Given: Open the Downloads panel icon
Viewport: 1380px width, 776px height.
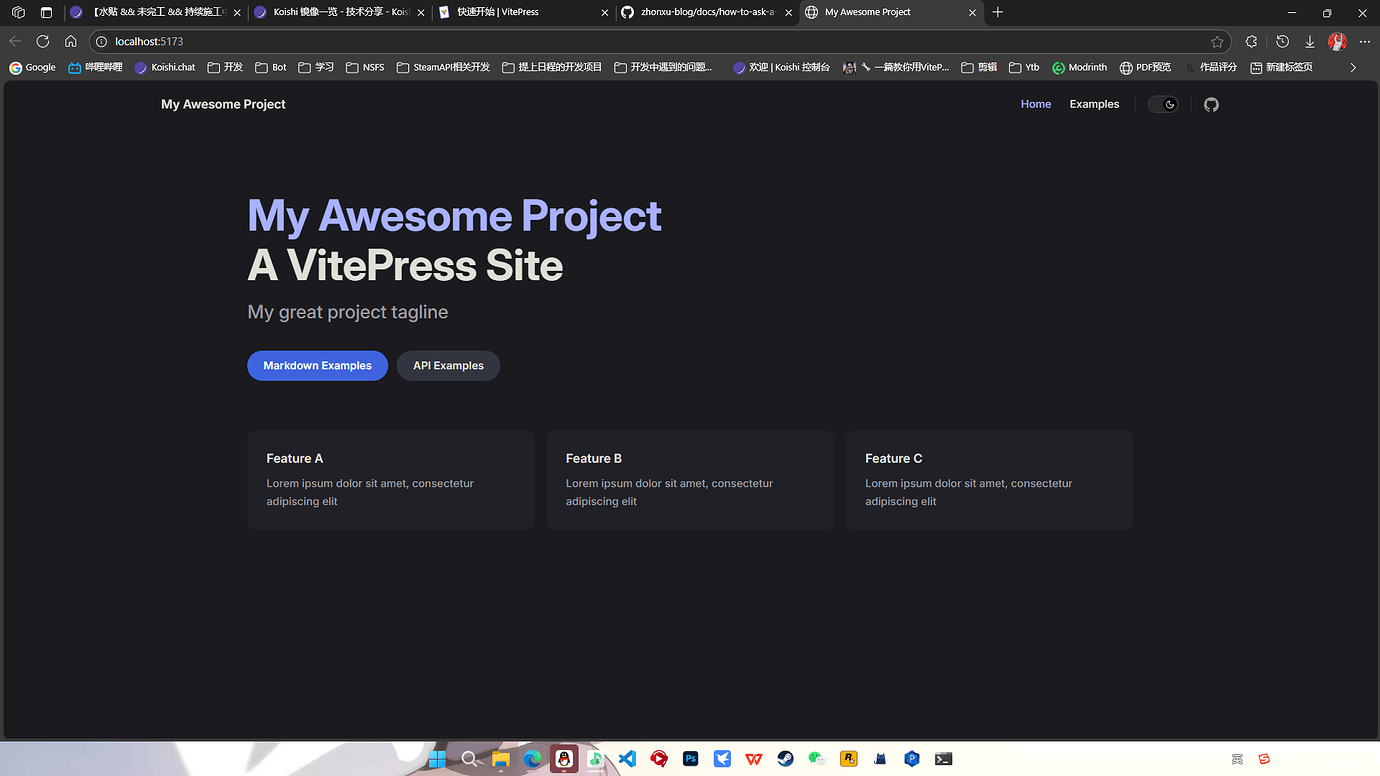Looking at the screenshot, I should pyautogui.click(x=1310, y=41).
